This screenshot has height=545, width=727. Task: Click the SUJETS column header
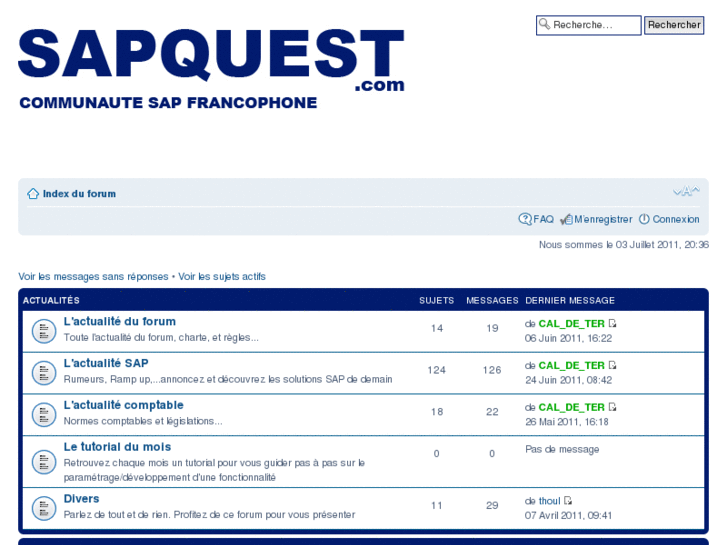coord(437,301)
